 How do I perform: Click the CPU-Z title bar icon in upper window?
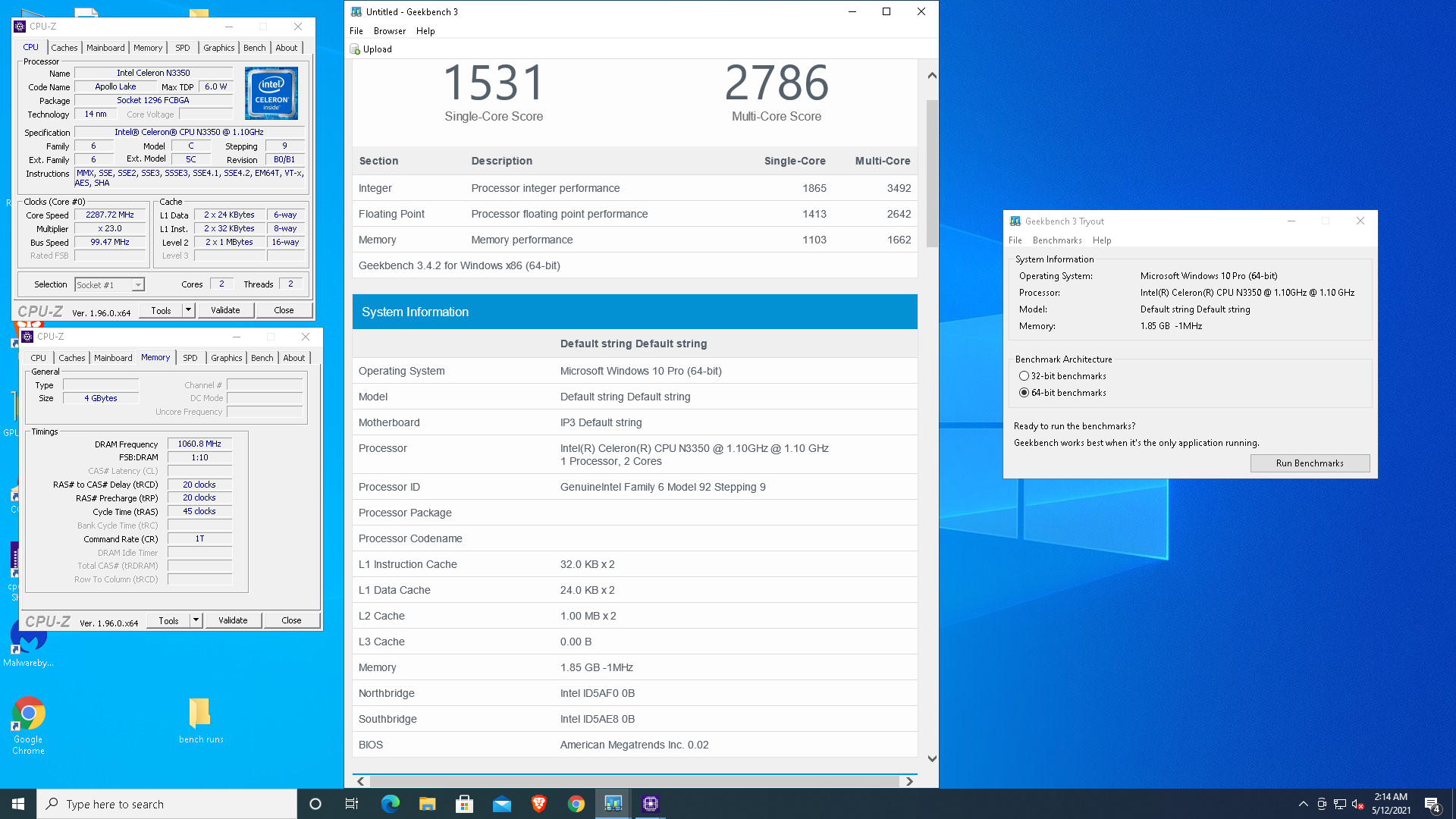(x=20, y=27)
